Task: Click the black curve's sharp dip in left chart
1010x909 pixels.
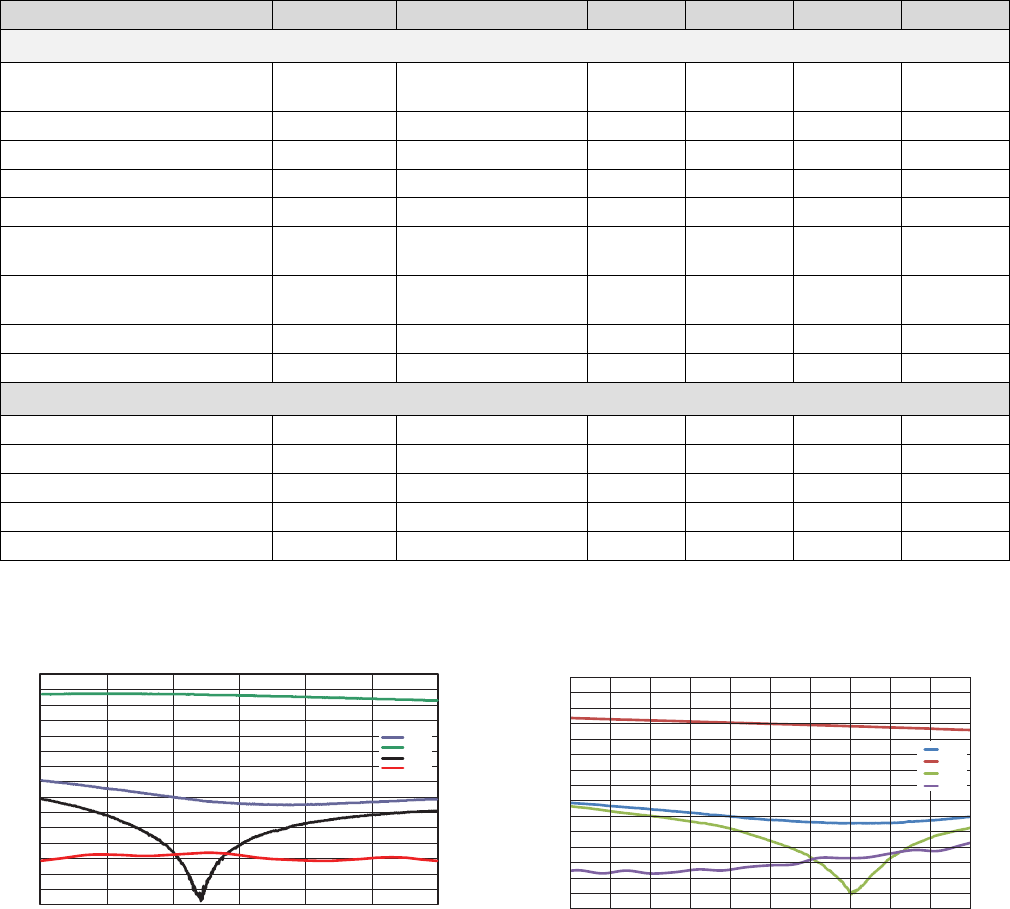Action: 200,896
